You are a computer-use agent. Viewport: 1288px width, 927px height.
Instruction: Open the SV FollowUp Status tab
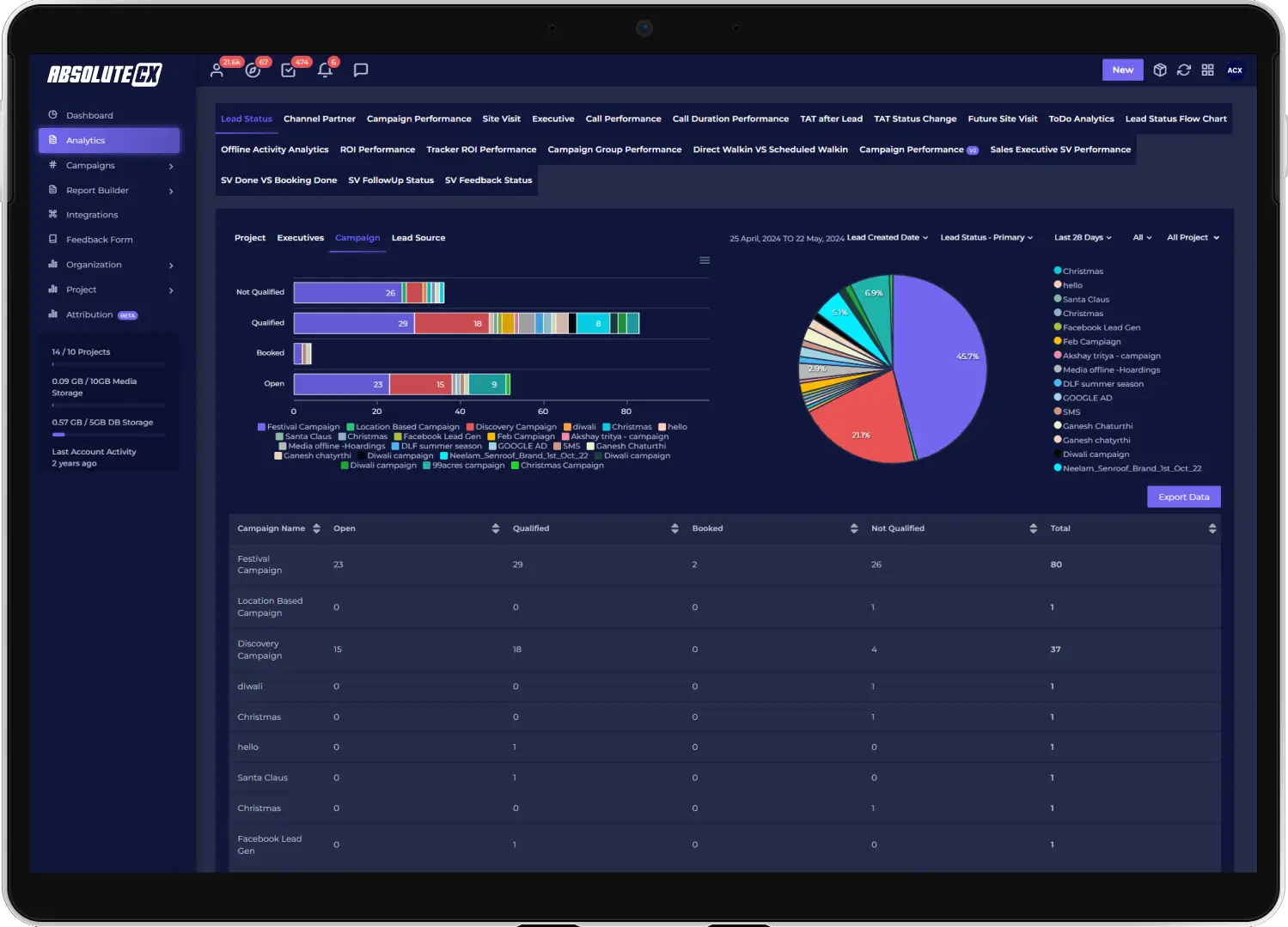(391, 180)
